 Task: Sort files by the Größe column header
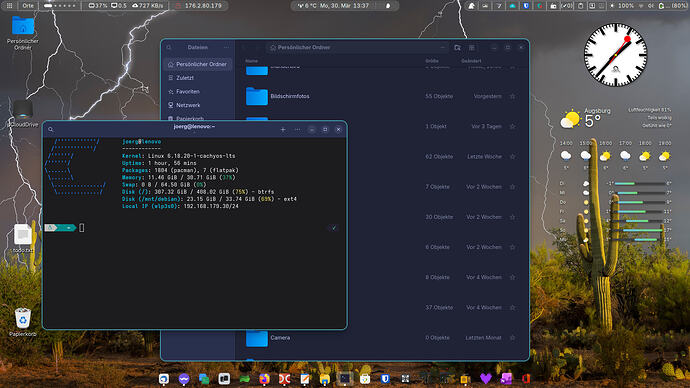(x=432, y=61)
